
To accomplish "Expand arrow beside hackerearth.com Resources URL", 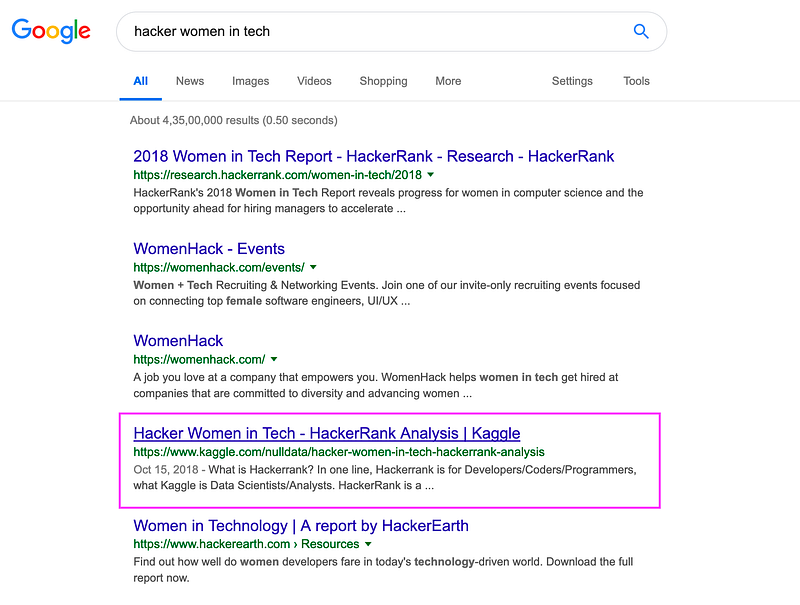I will [x=368, y=544].
